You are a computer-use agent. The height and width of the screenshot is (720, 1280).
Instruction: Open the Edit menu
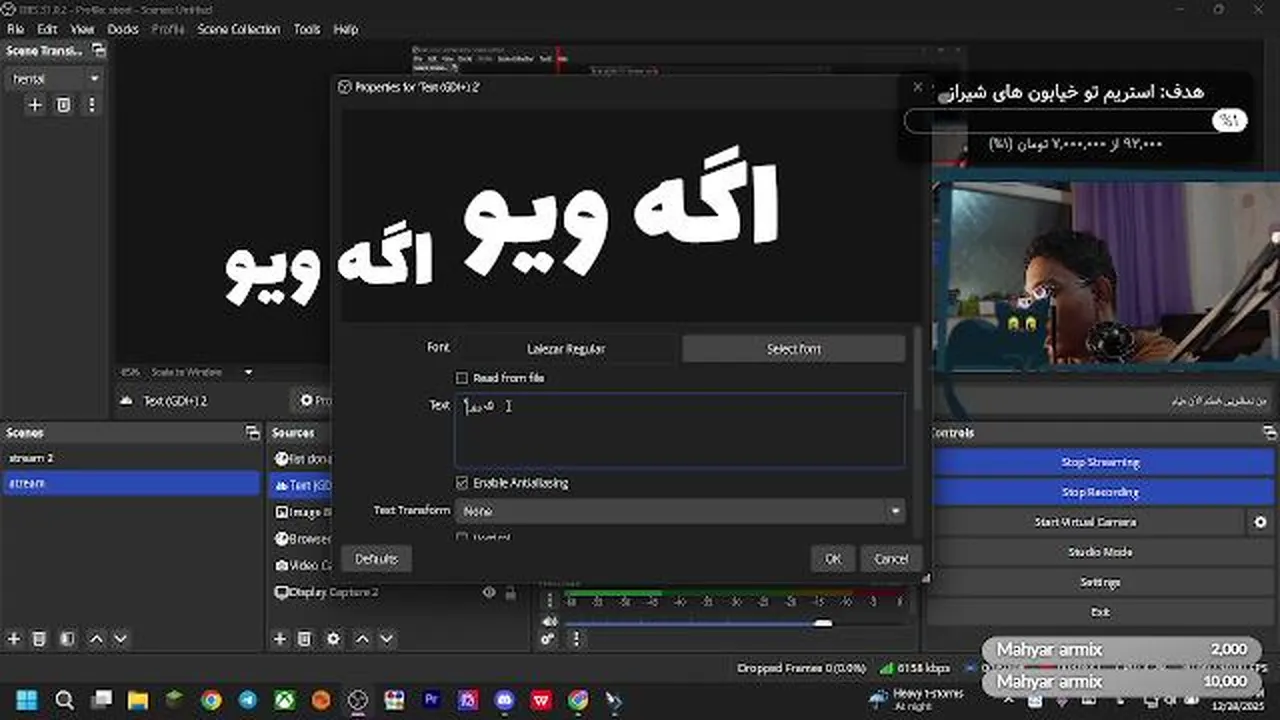[47, 29]
